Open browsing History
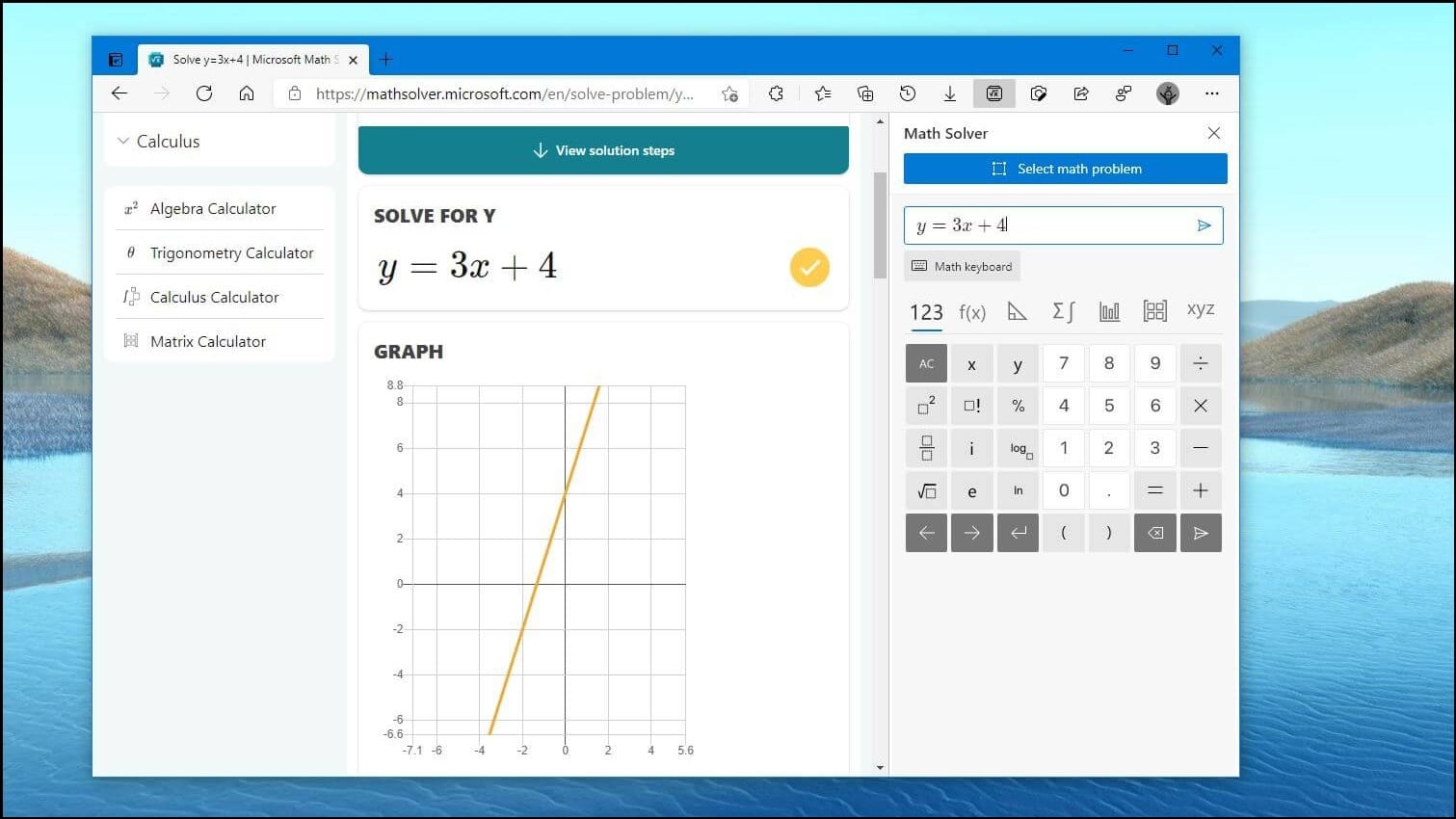The image size is (1456, 819). [908, 93]
